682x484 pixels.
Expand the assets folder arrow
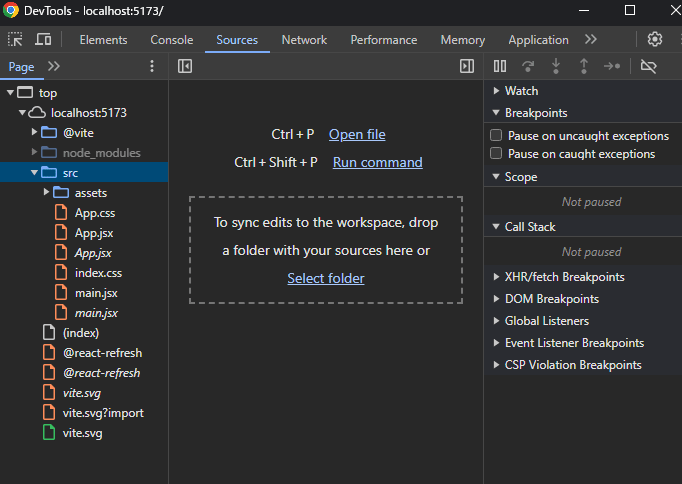click(x=47, y=192)
